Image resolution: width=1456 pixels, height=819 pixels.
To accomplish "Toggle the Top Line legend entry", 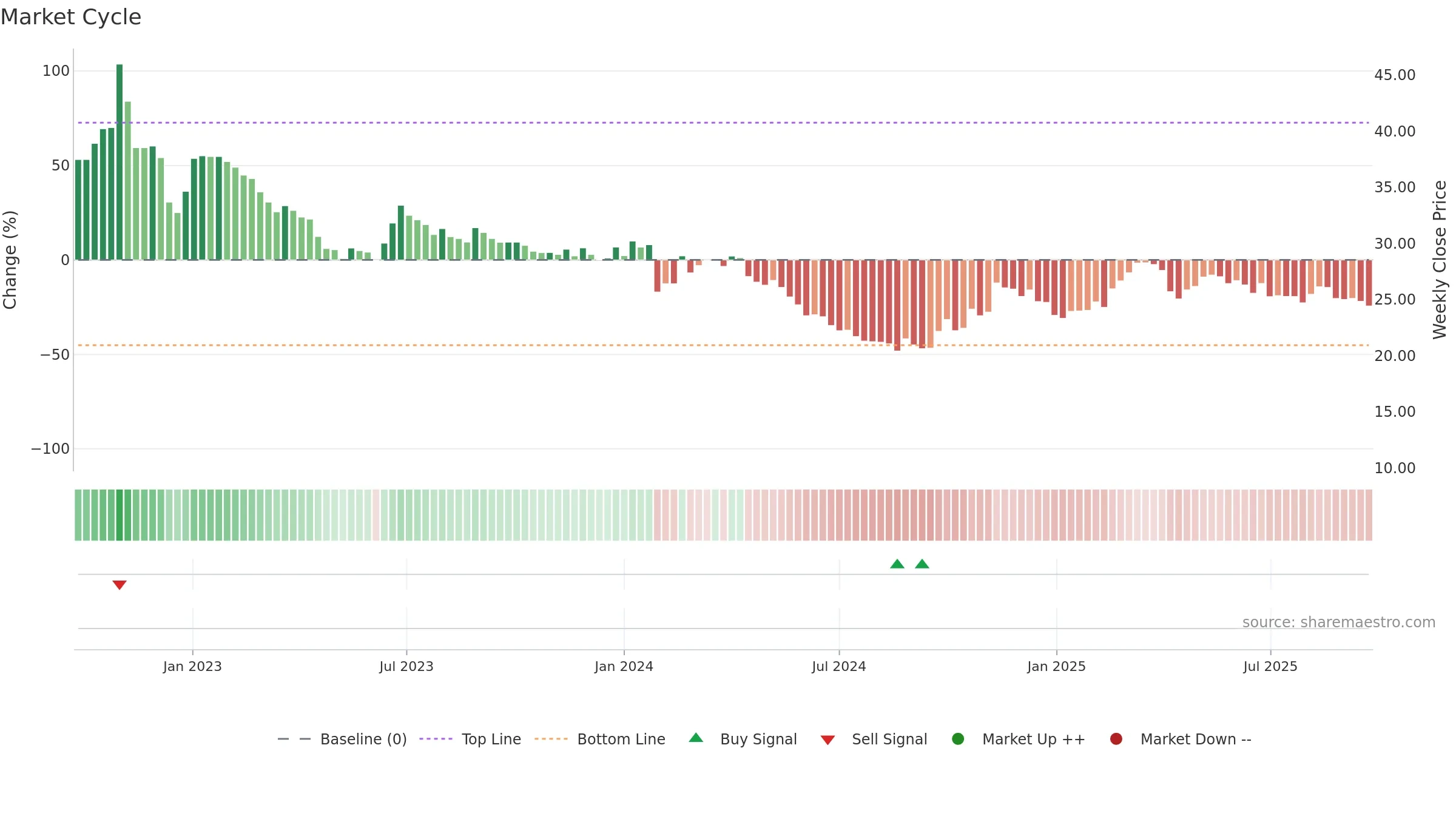I will pos(470,739).
